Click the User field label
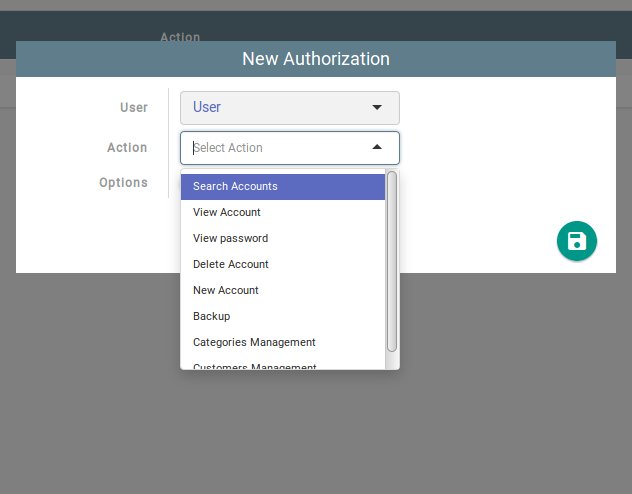This screenshot has height=494, width=632. coord(134,108)
